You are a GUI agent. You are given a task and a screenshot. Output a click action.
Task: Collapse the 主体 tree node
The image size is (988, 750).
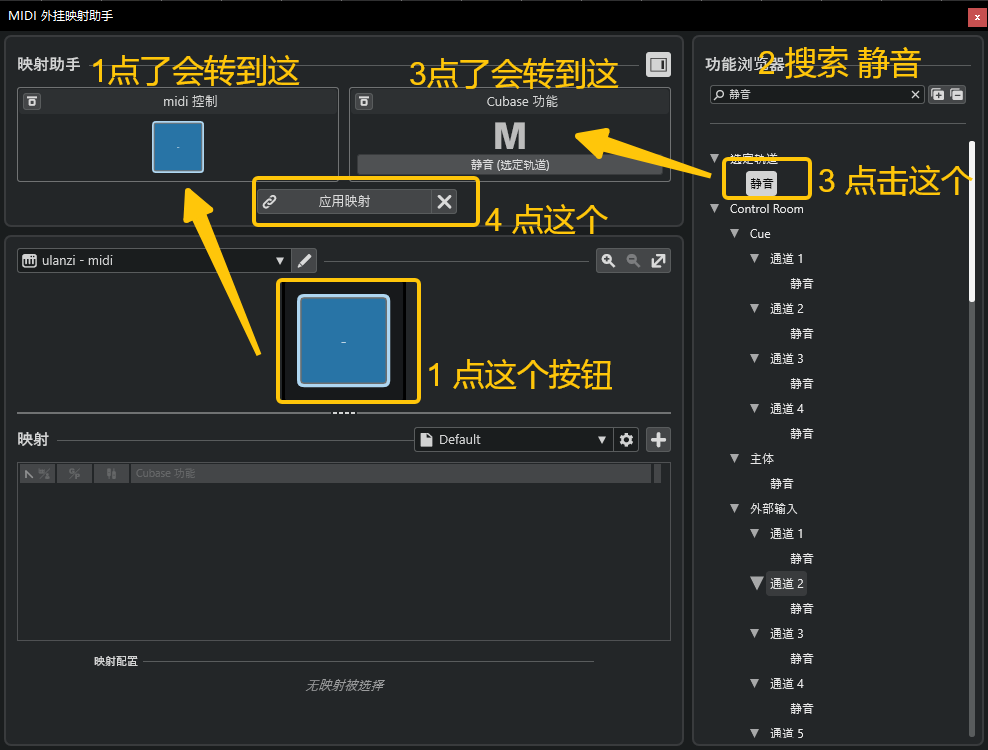click(735, 458)
